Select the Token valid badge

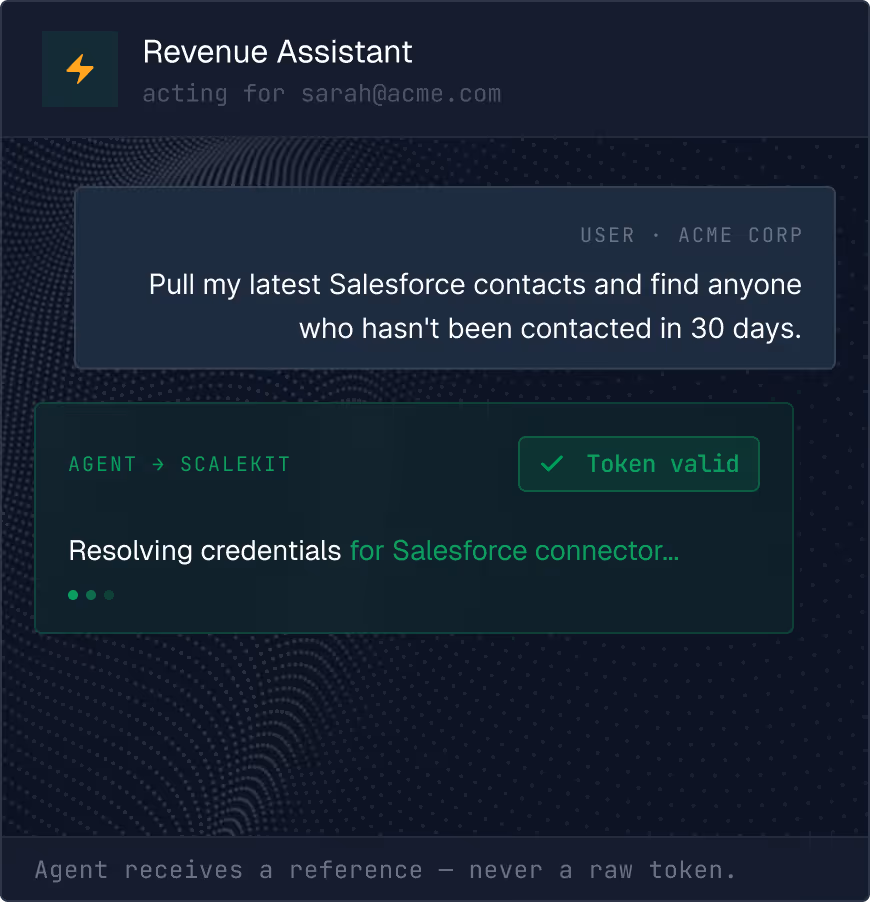click(639, 464)
